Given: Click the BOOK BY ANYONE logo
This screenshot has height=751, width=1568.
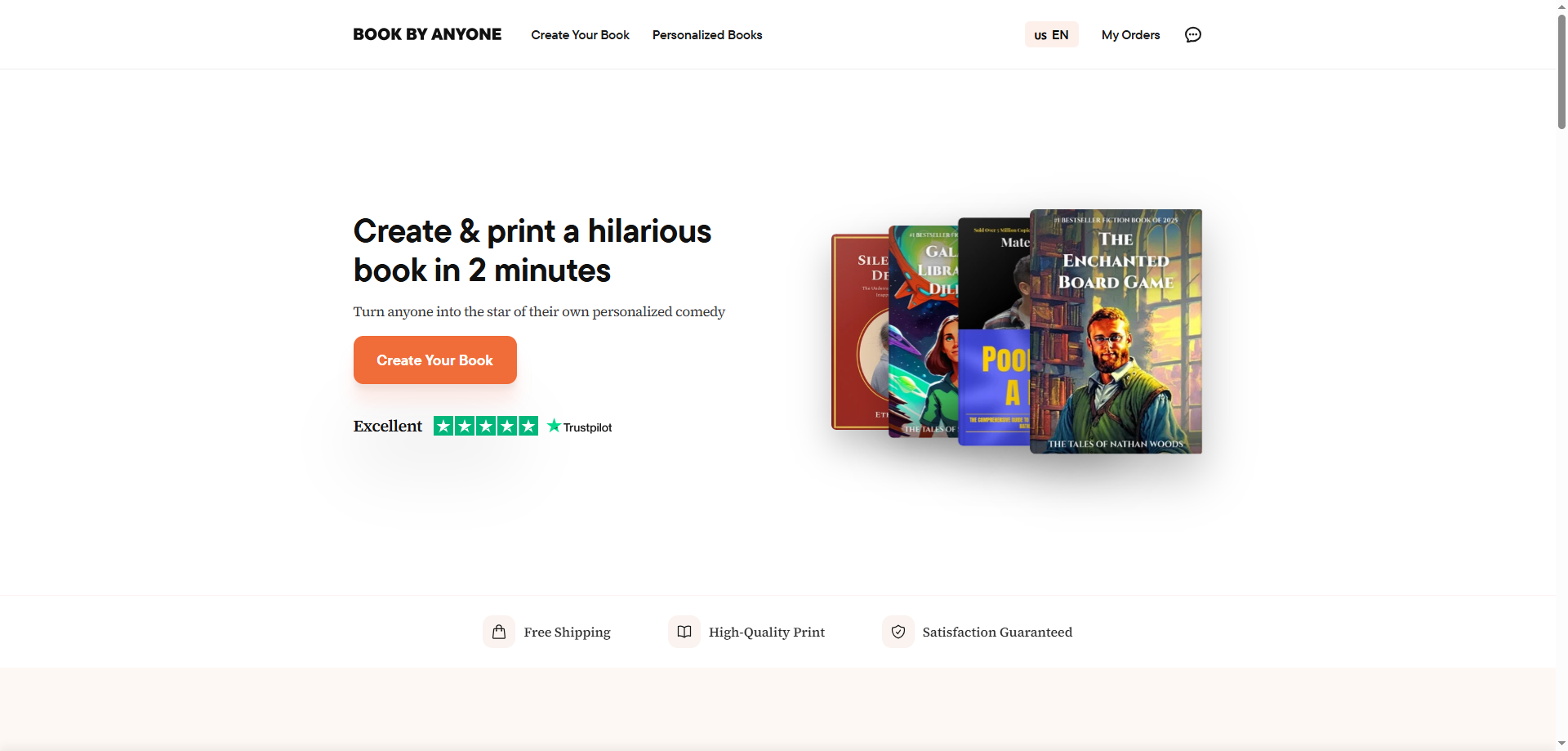Looking at the screenshot, I should pyautogui.click(x=427, y=34).
